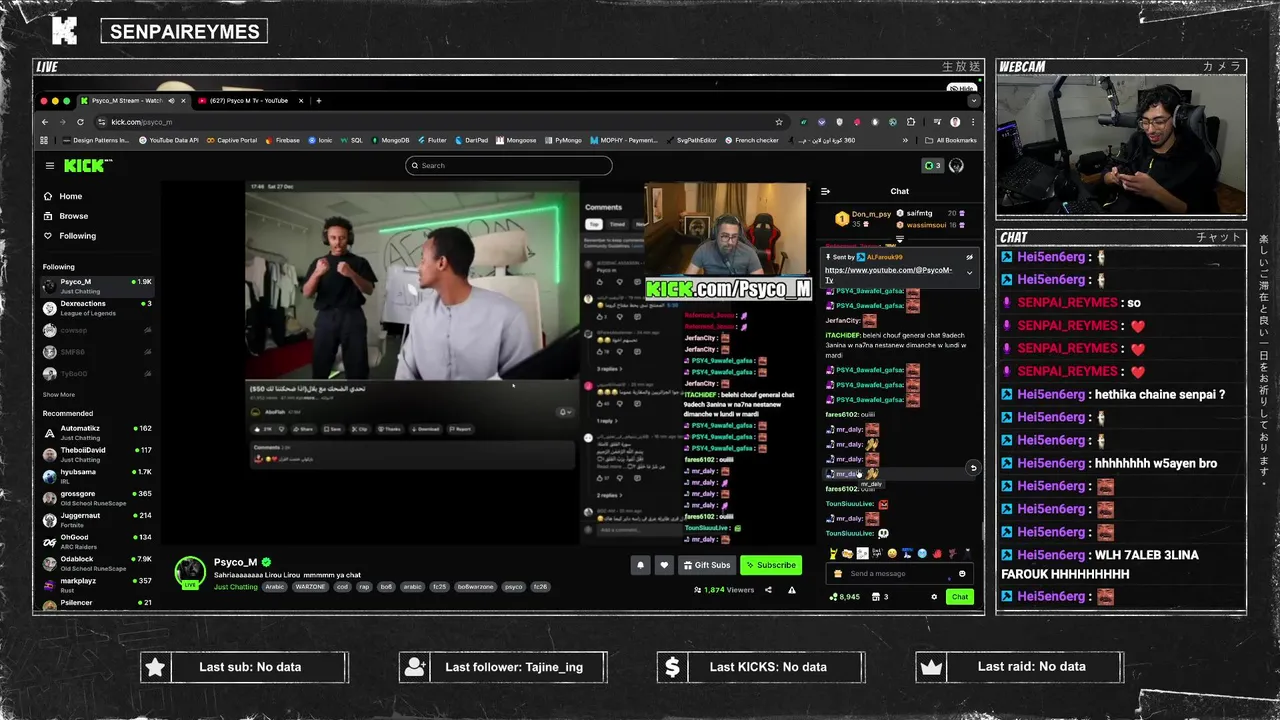Image resolution: width=1280 pixels, height=720 pixels.
Task: Open Chrome three-dot menu
Action: click(x=973, y=122)
